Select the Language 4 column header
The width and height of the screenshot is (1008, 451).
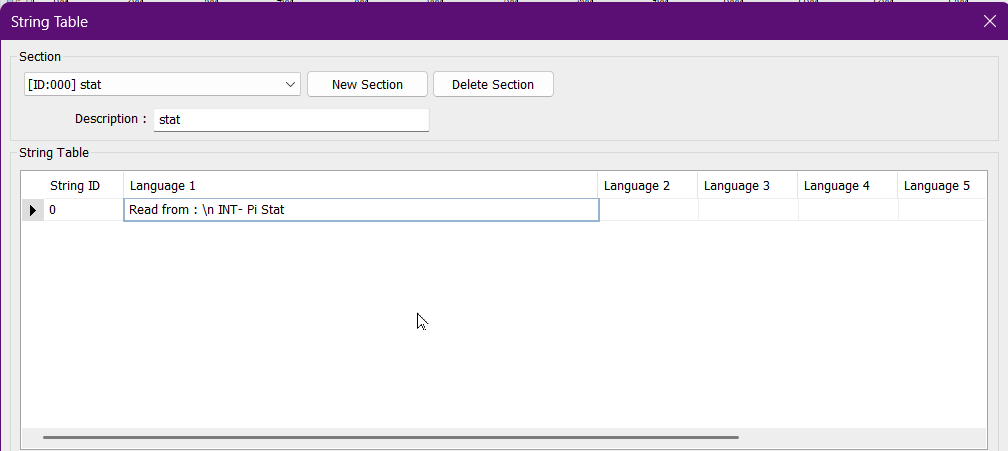(x=847, y=186)
